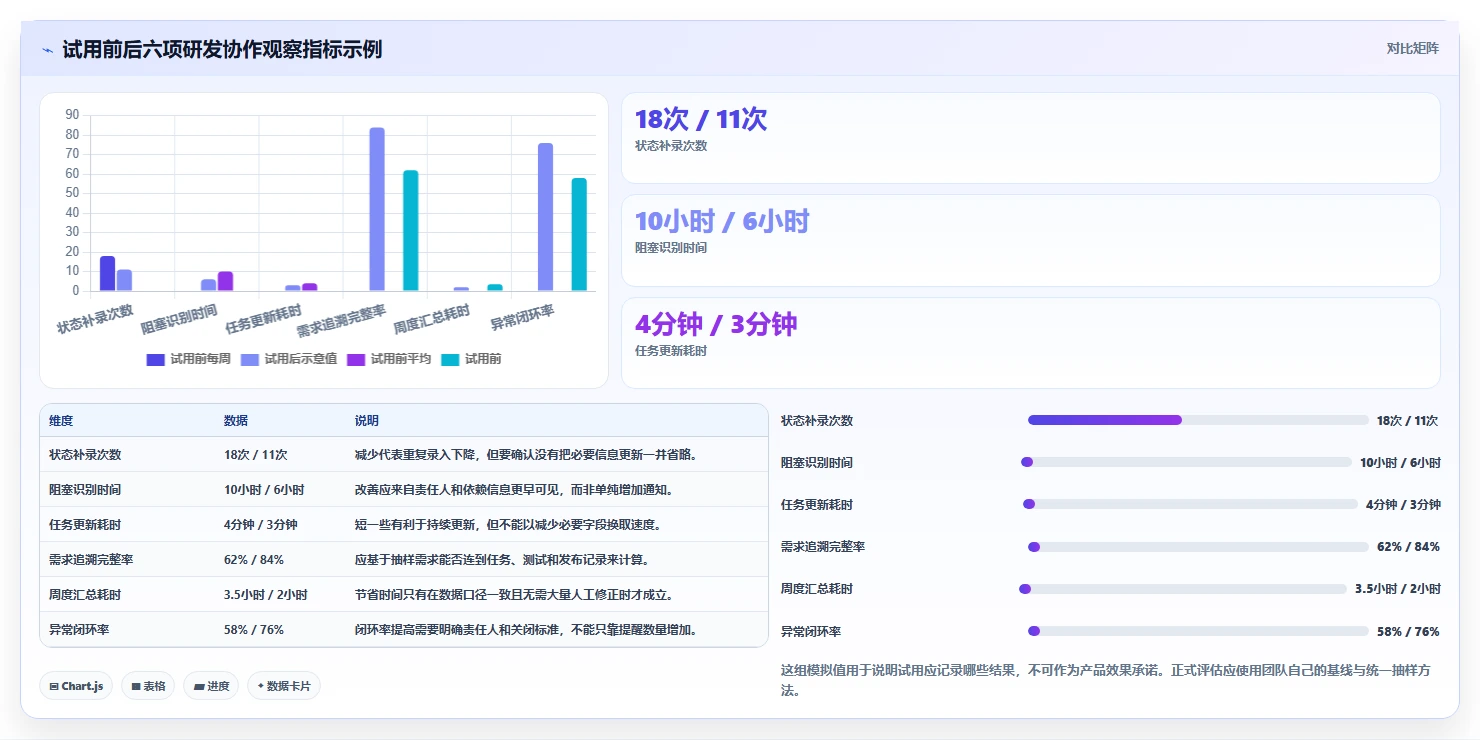This screenshot has height=740, width=1480.
Task: Toggle the 试用前每周 legend entry
Action: (x=188, y=359)
